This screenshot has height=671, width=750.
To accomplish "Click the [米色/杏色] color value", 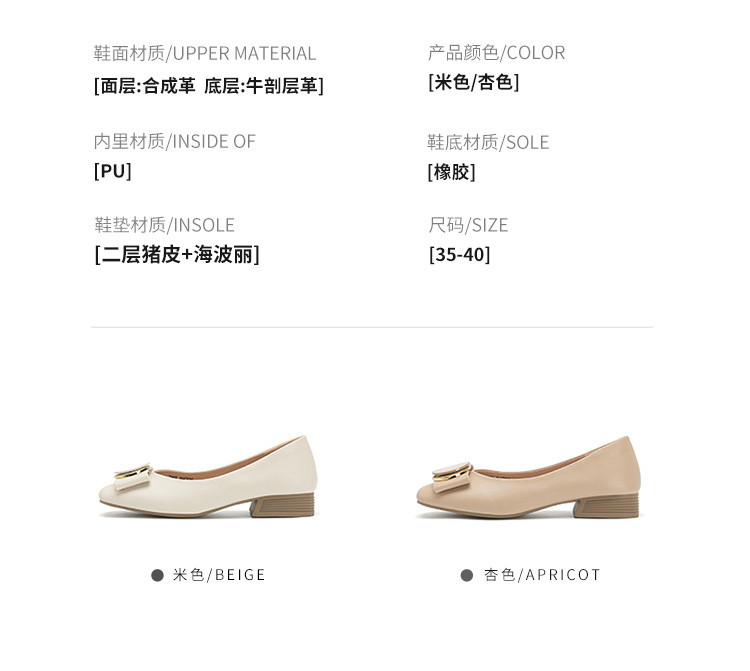I will pyautogui.click(x=474, y=82).
